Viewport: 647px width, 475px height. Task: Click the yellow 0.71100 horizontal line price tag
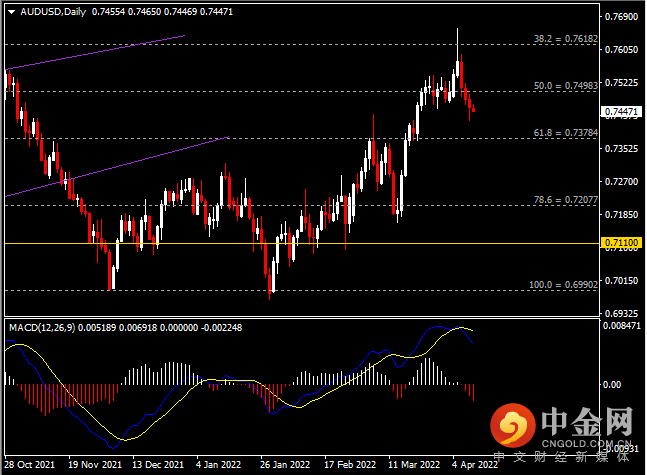point(621,243)
